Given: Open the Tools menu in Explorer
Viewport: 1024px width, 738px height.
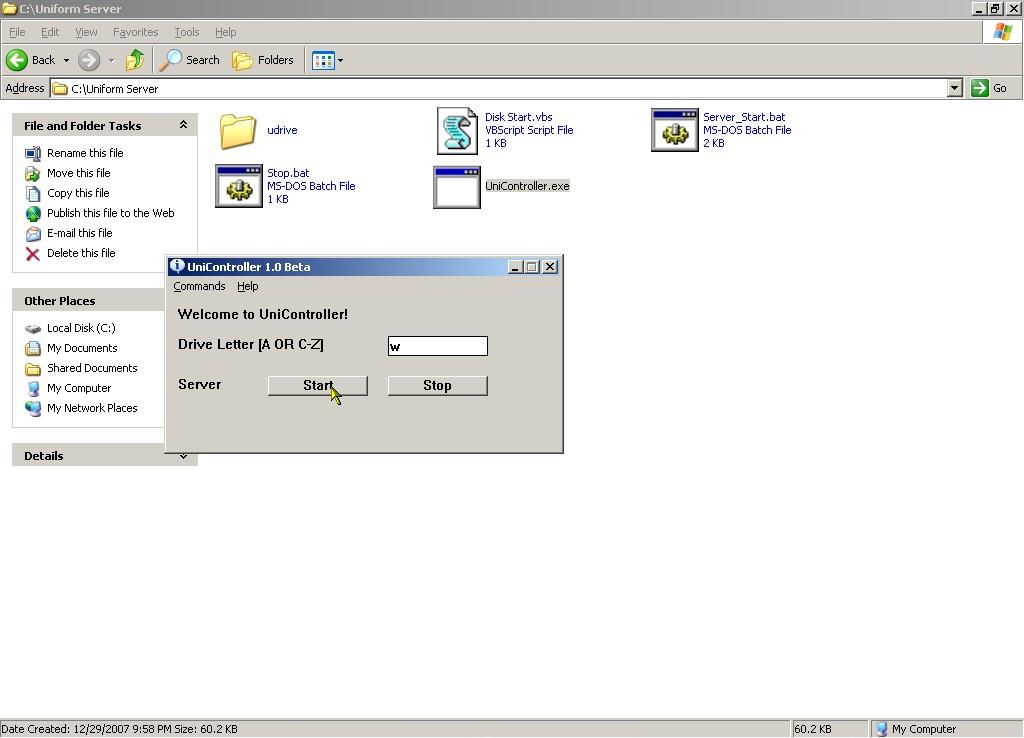Looking at the screenshot, I should [x=187, y=32].
